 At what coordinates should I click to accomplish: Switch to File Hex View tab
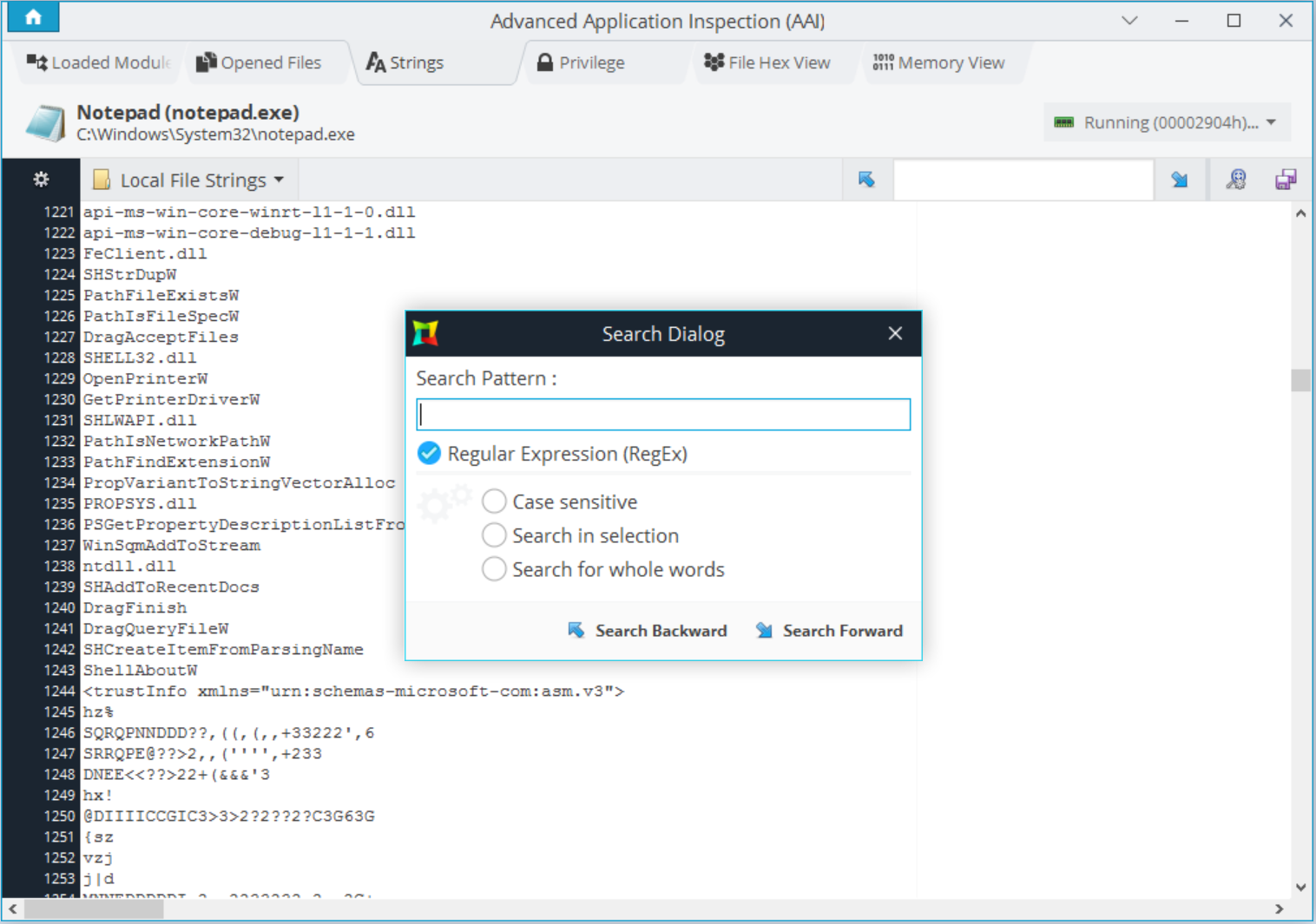pyautogui.click(x=767, y=62)
